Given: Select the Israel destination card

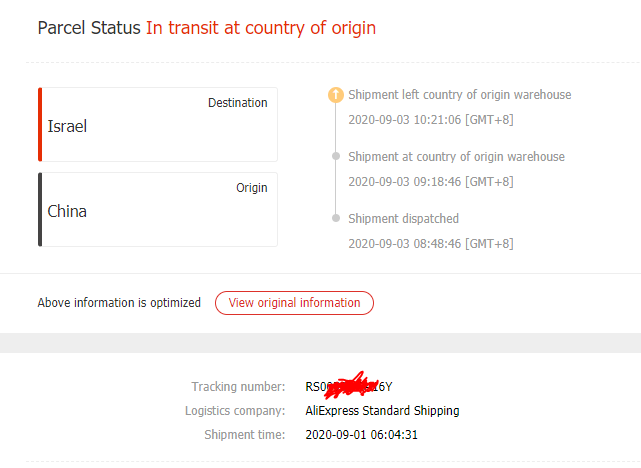Looking at the screenshot, I should (158, 124).
